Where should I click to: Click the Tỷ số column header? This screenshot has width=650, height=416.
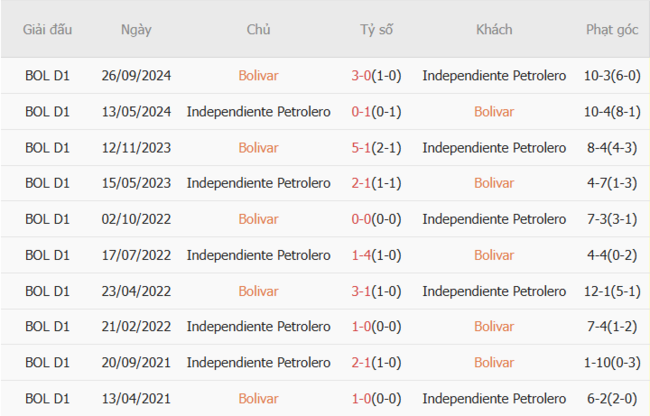tap(376, 29)
